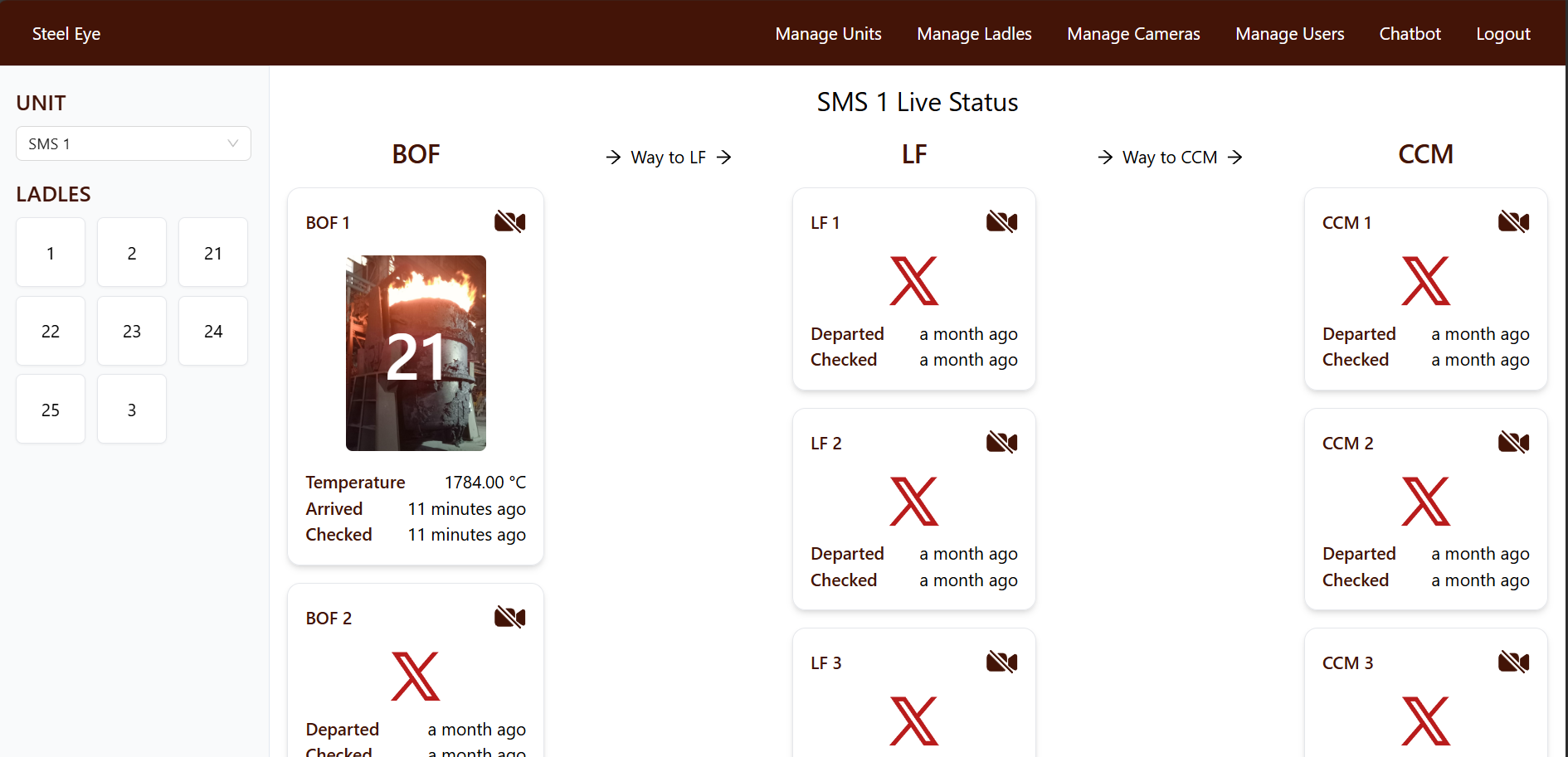The height and width of the screenshot is (757, 1568).
Task: Click the LF 1 camera-off icon
Action: tap(1001, 221)
